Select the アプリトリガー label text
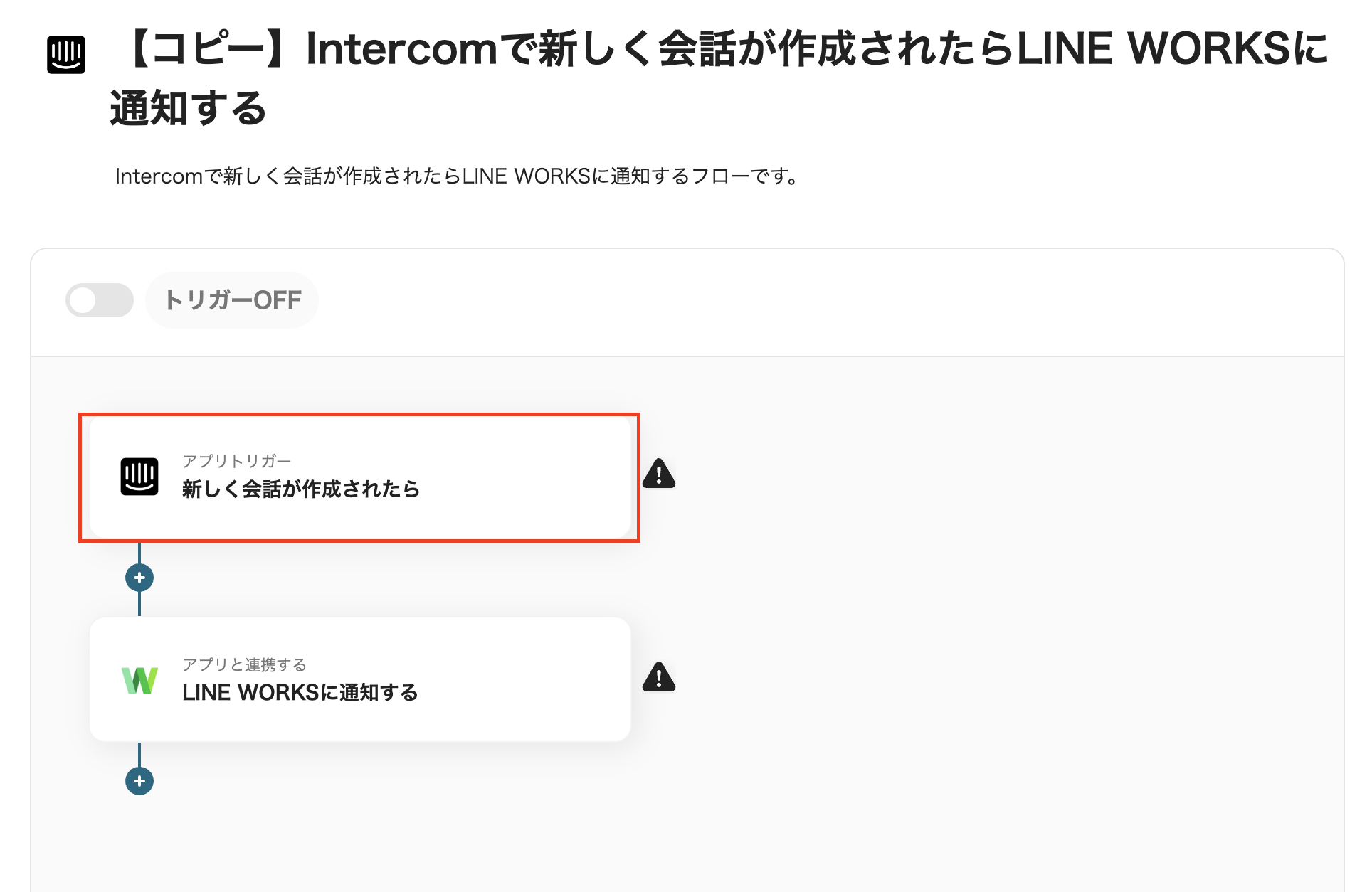Image resolution: width=1372 pixels, height=892 pixels. pyautogui.click(x=236, y=460)
